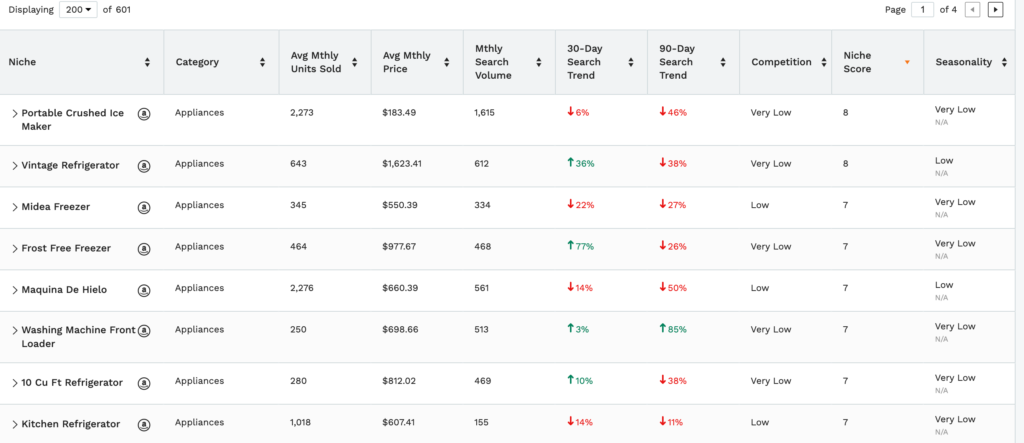Open Amazon icon beside Maquina De Hielo
Screen dimensions: 1024x443
tap(144, 290)
